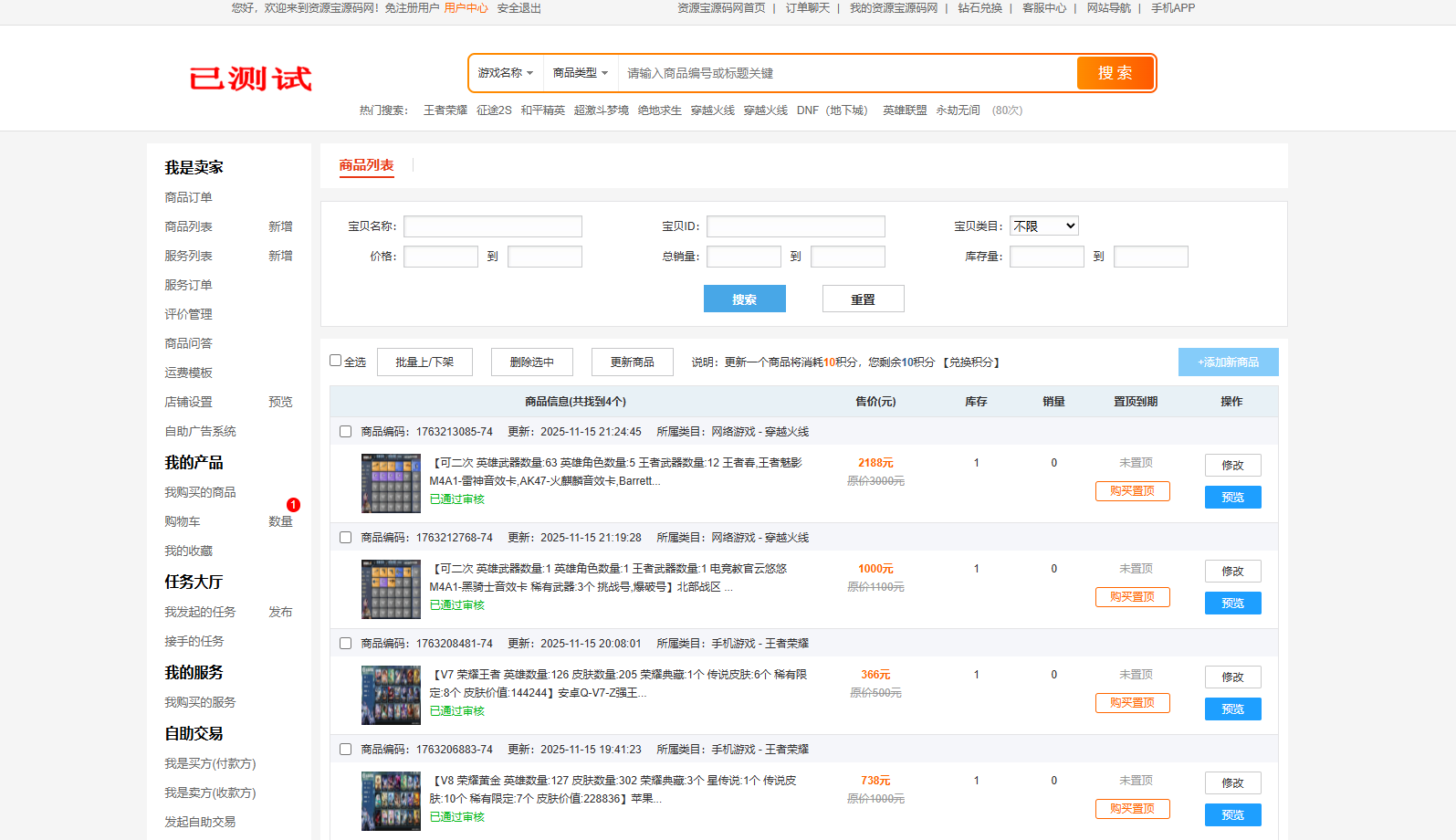Focus the 宝贝名称 input field
The height and width of the screenshot is (840, 1456).
(x=493, y=226)
